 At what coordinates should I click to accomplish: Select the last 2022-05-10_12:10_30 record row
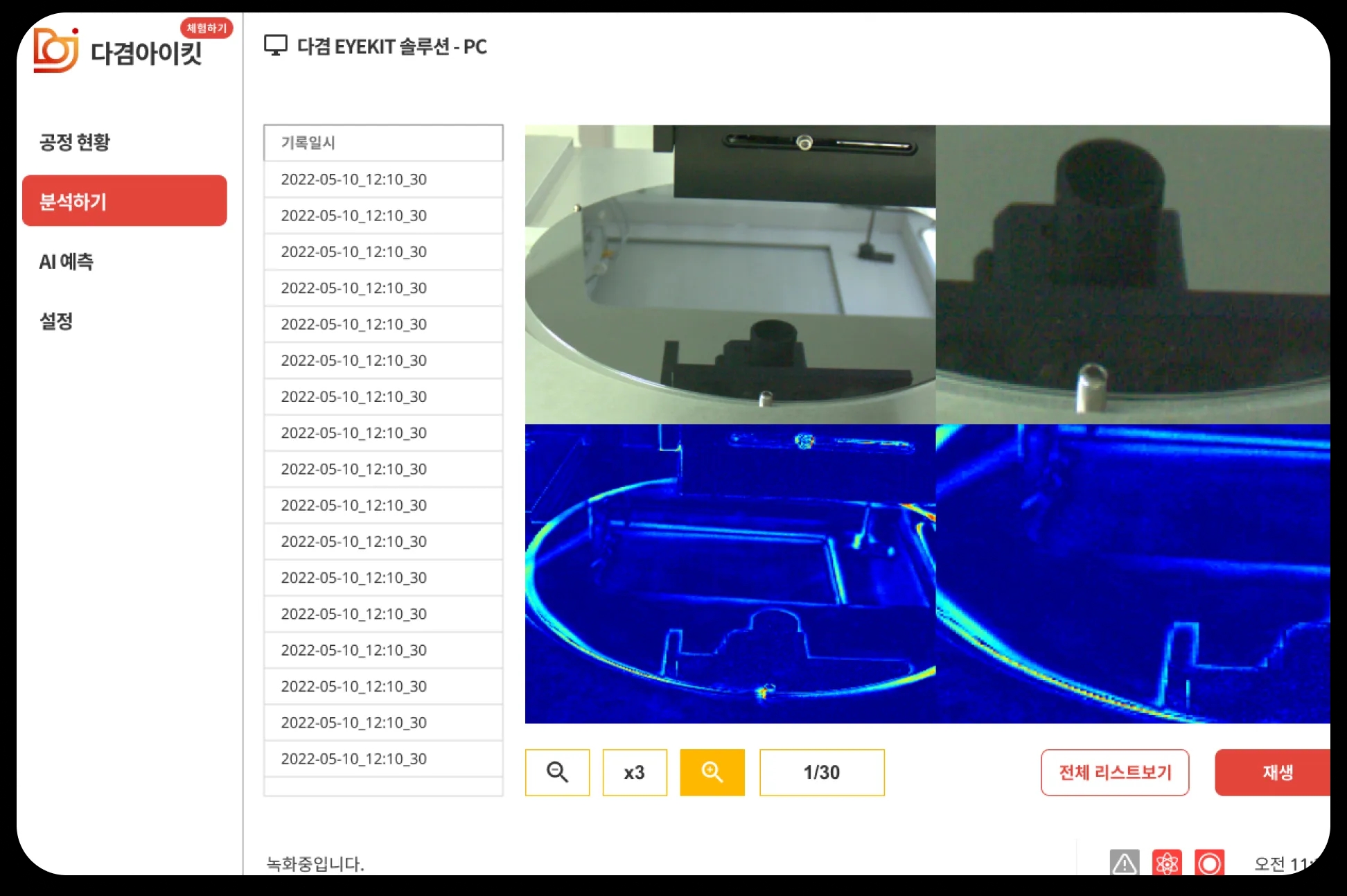pos(383,759)
